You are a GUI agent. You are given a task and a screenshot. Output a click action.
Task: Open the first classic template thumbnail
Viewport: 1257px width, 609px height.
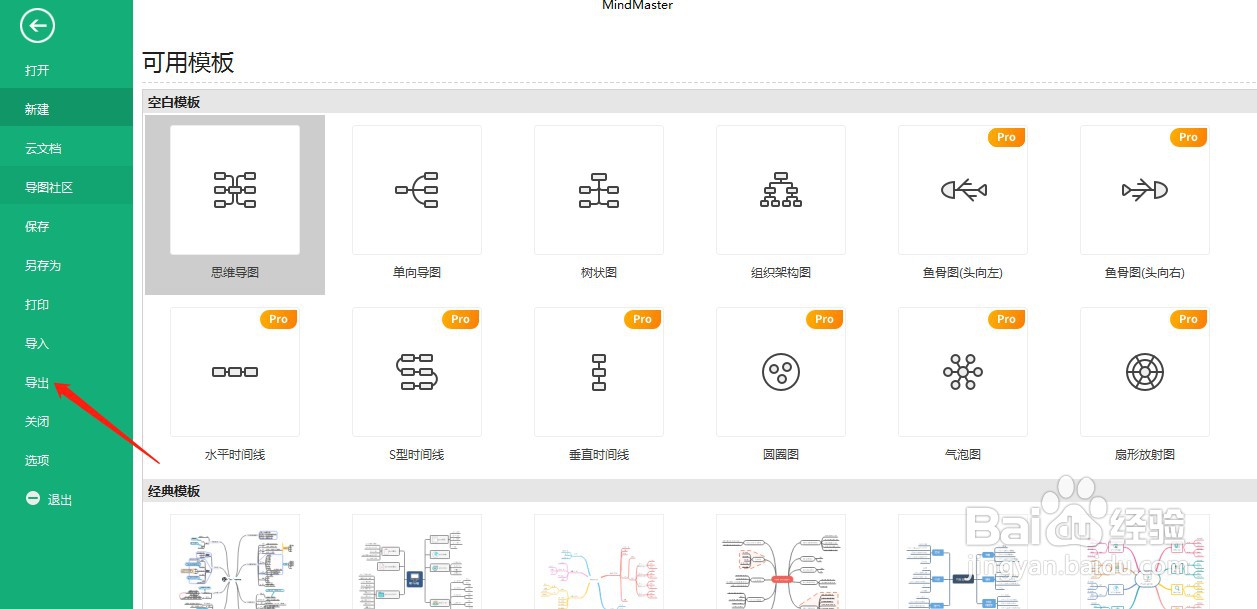(235, 561)
